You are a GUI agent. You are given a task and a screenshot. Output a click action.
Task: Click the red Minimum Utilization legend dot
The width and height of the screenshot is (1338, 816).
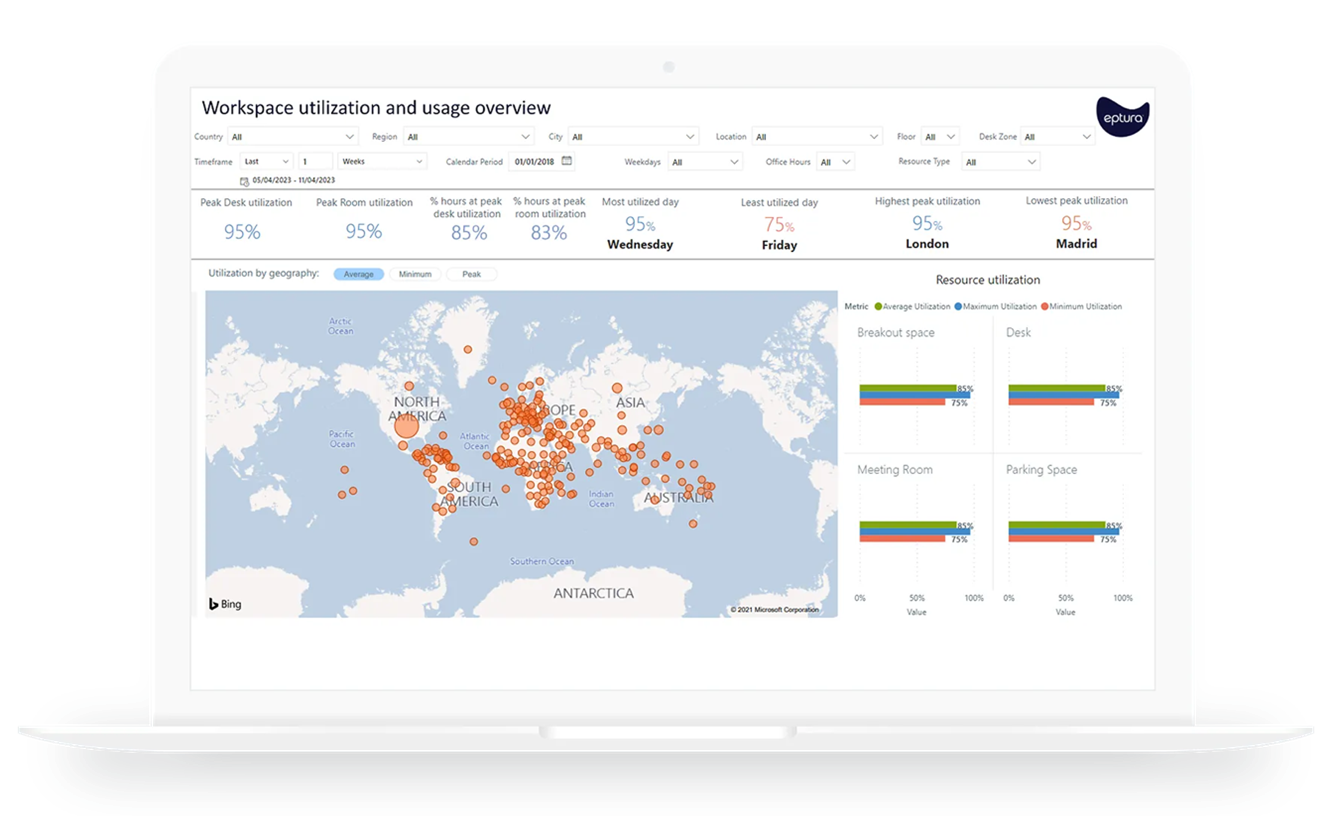[x=1045, y=307]
